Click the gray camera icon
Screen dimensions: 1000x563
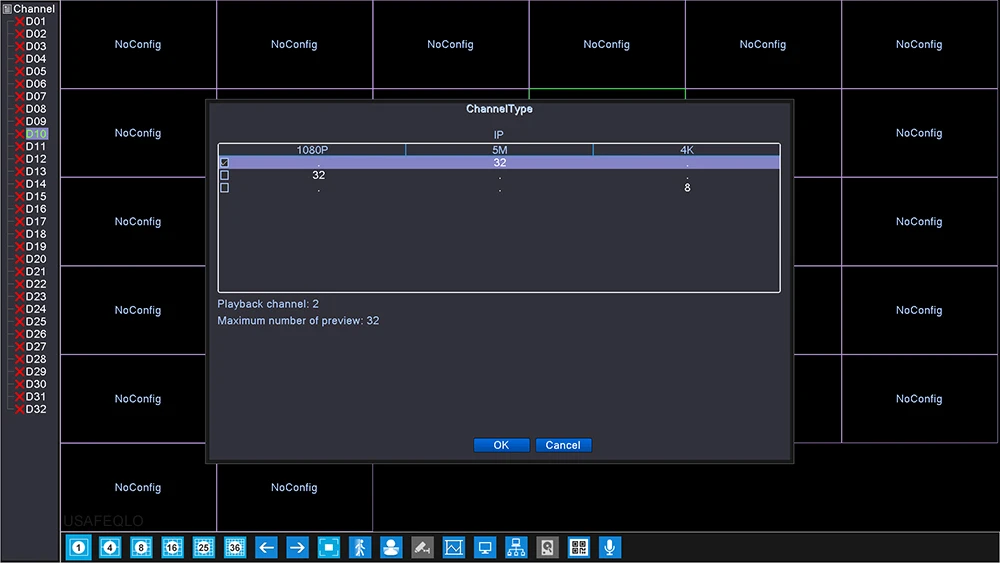422,547
